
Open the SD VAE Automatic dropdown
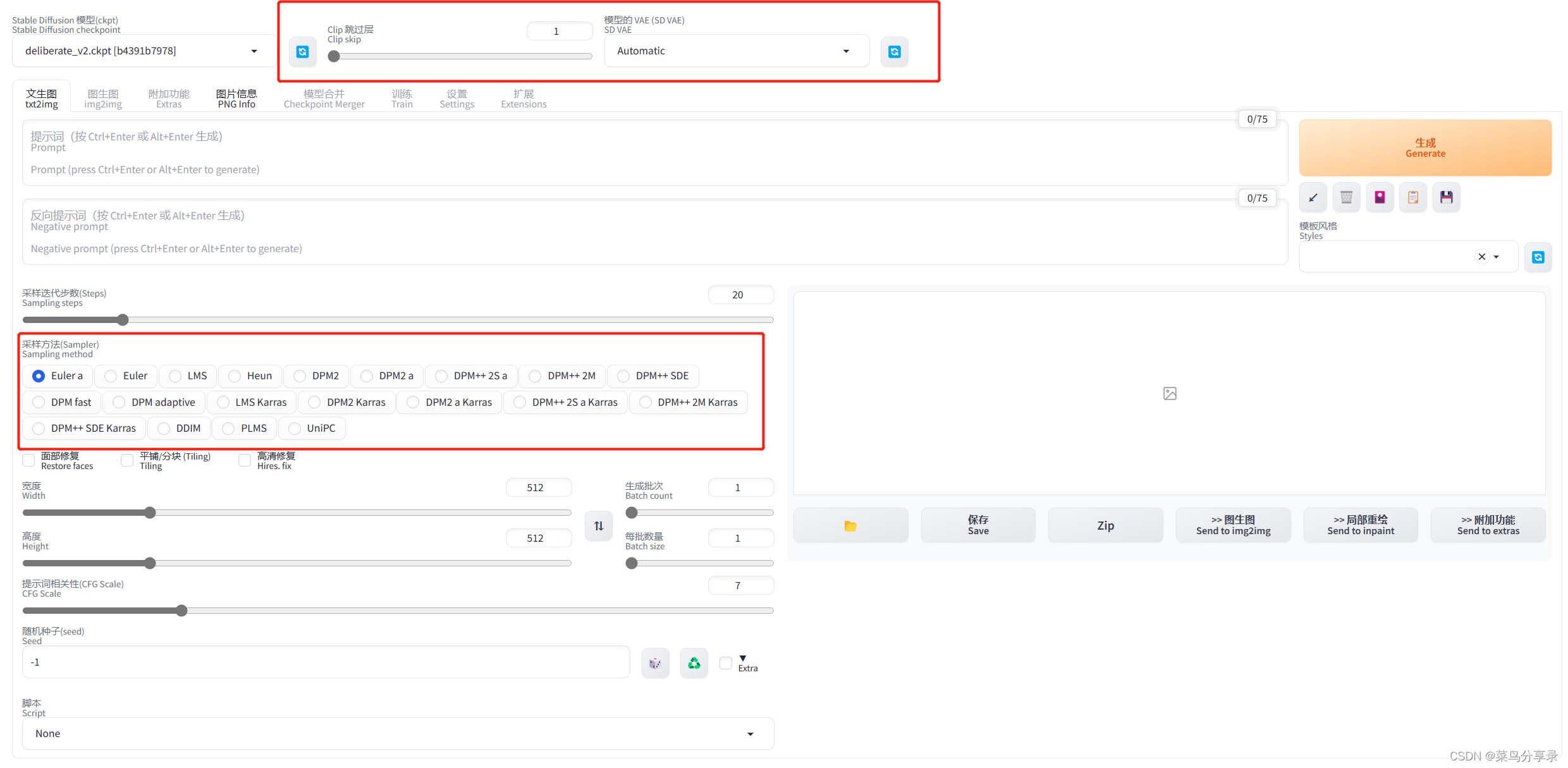pos(737,51)
